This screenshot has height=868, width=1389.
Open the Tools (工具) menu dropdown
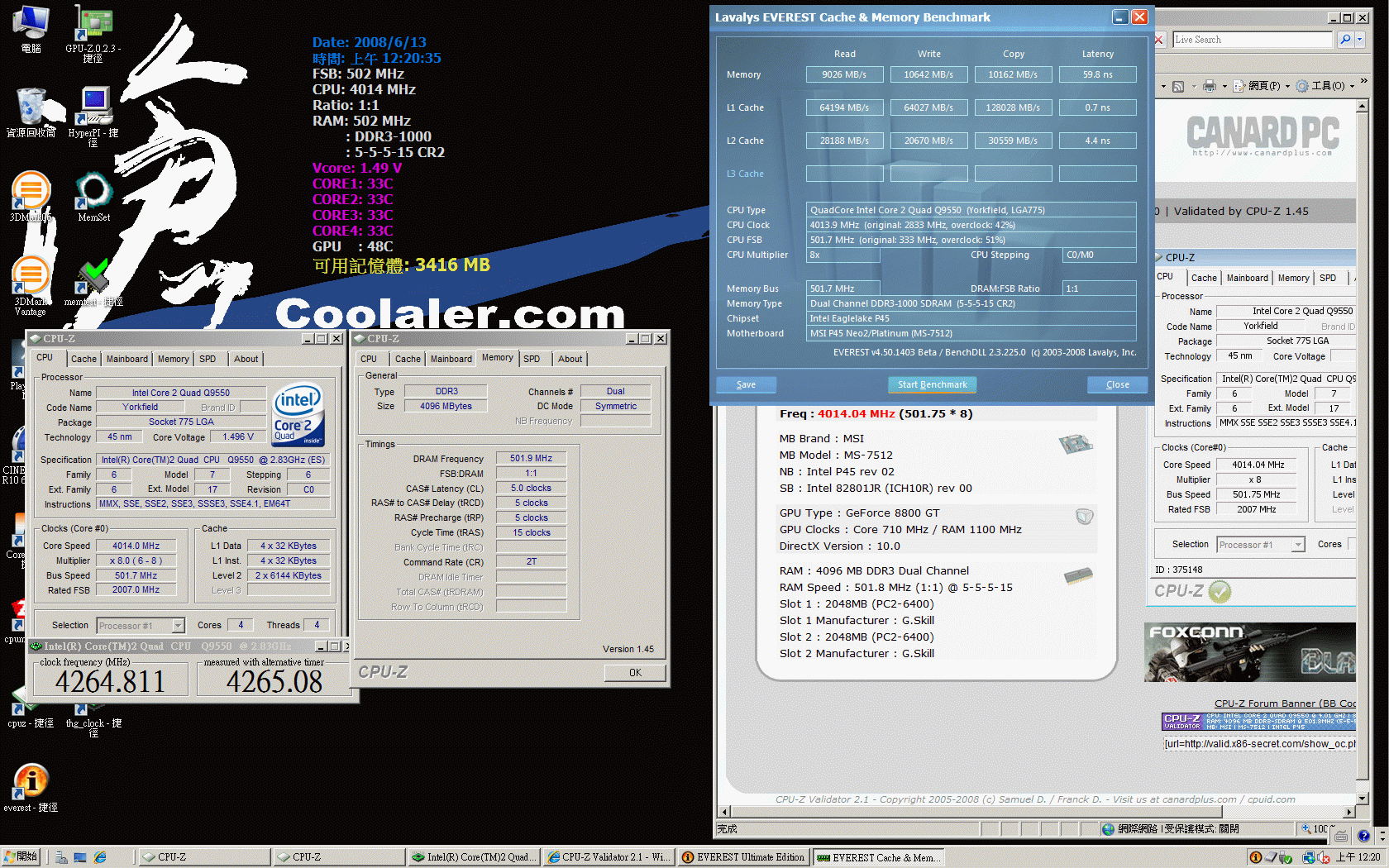coord(1326,86)
